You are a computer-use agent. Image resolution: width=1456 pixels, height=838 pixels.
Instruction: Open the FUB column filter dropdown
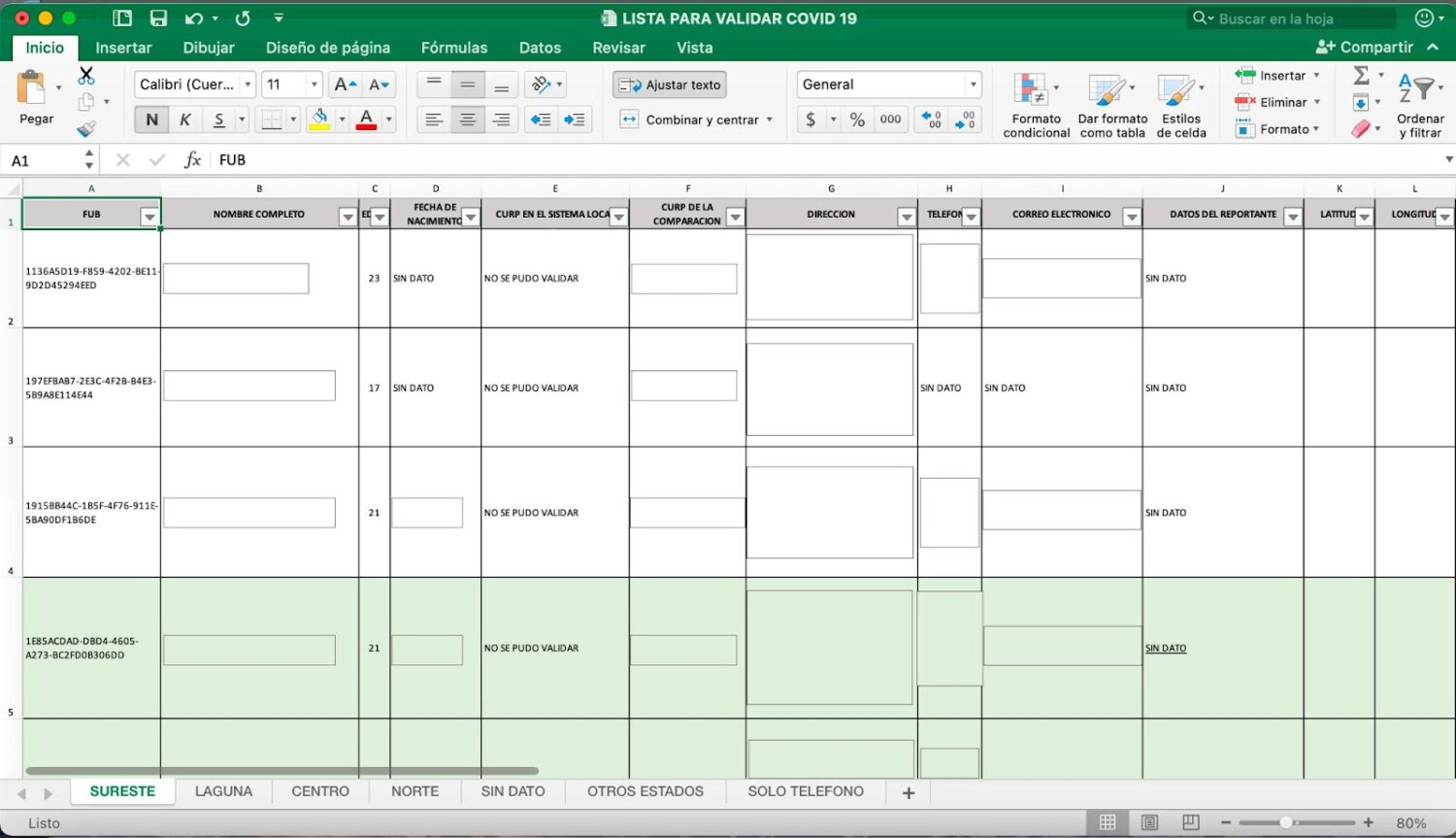click(x=149, y=217)
